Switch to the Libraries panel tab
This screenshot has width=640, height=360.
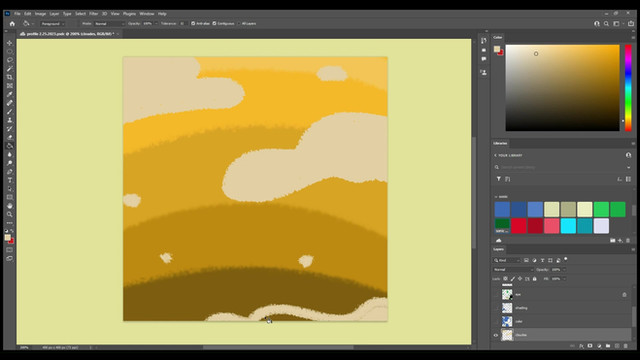(x=500, y=143)
